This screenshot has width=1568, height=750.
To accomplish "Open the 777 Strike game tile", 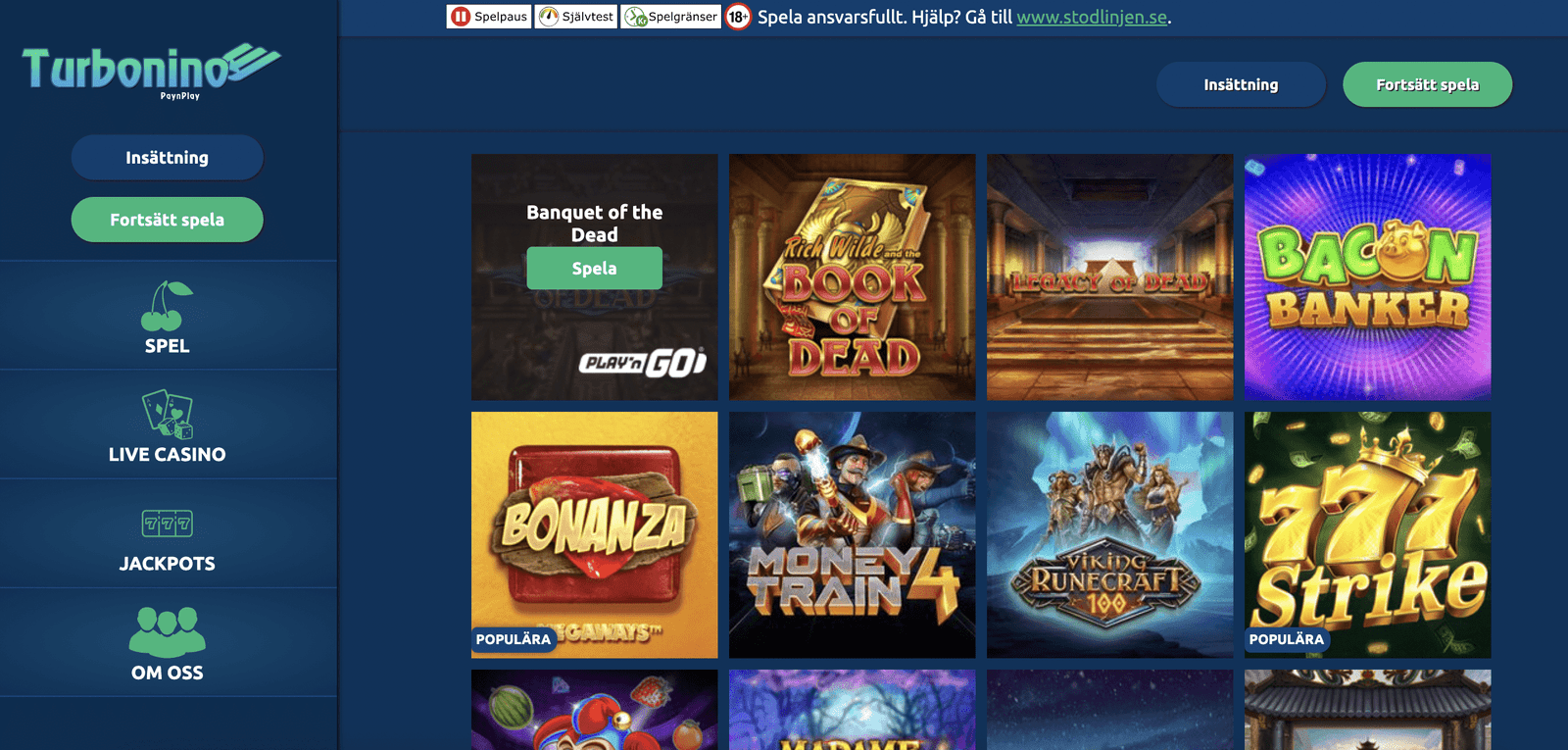I will (1368, 534).
